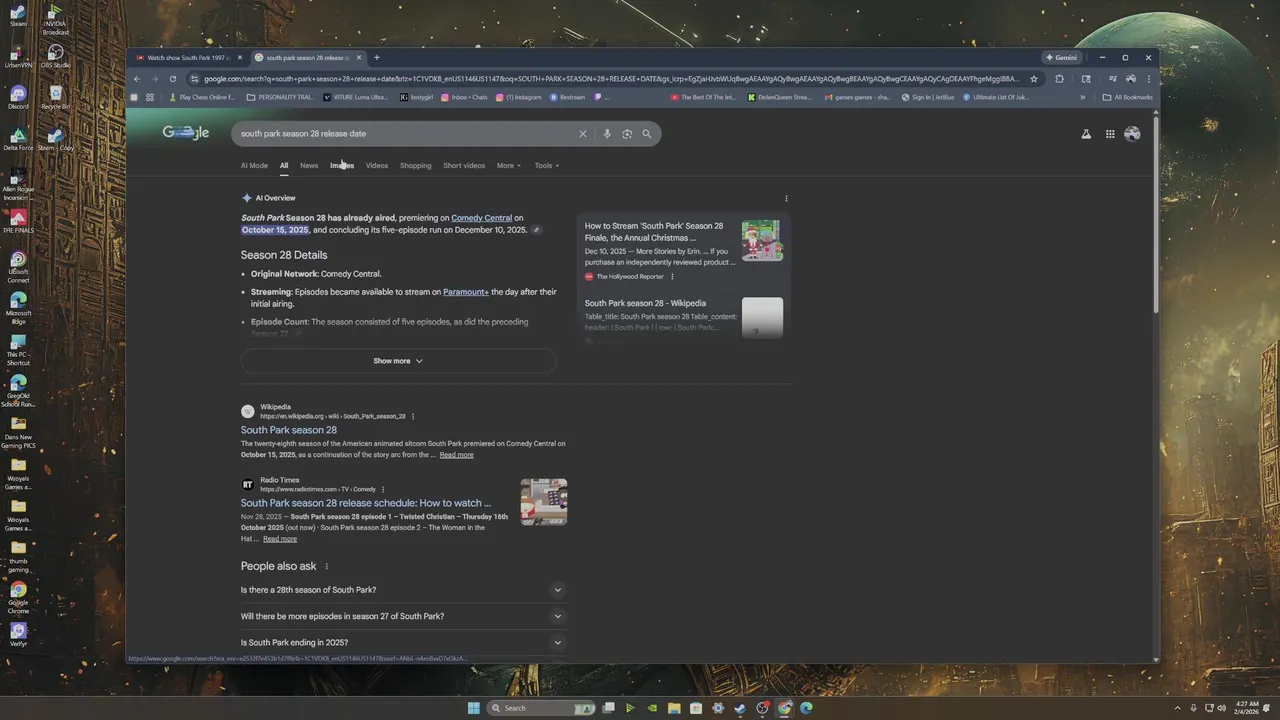Expand 'Is there a 28th season of South Park?'
The width and height of the screenshot is (1280, 720).
(403, 590)
